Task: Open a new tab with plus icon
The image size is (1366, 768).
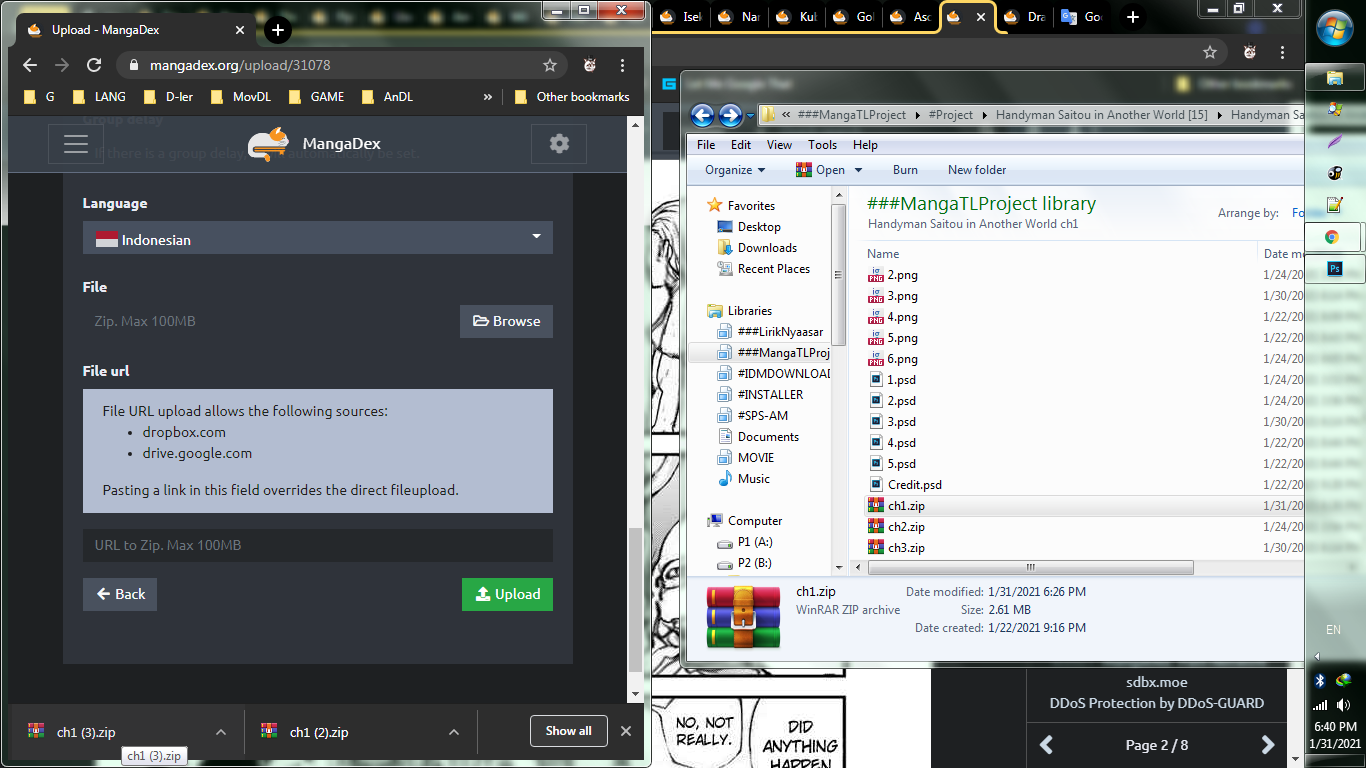Action: (x=278, y=30)
